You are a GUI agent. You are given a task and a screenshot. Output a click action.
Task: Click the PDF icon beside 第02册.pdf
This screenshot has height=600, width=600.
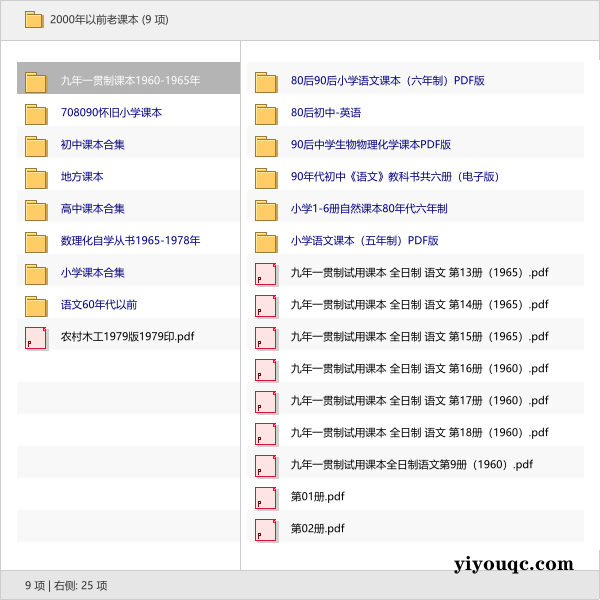265,529
